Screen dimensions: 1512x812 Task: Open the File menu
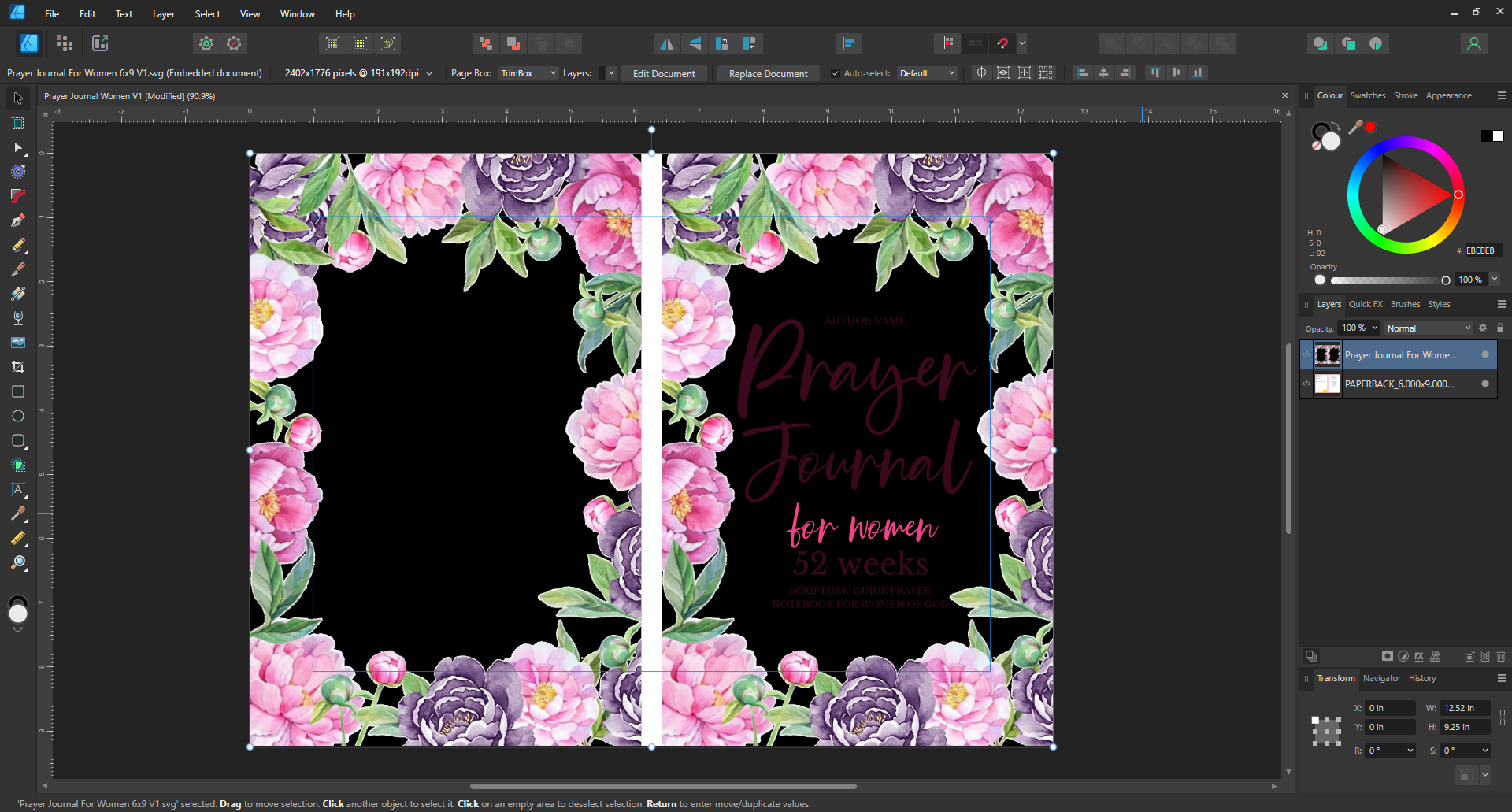tap(52, 13)
